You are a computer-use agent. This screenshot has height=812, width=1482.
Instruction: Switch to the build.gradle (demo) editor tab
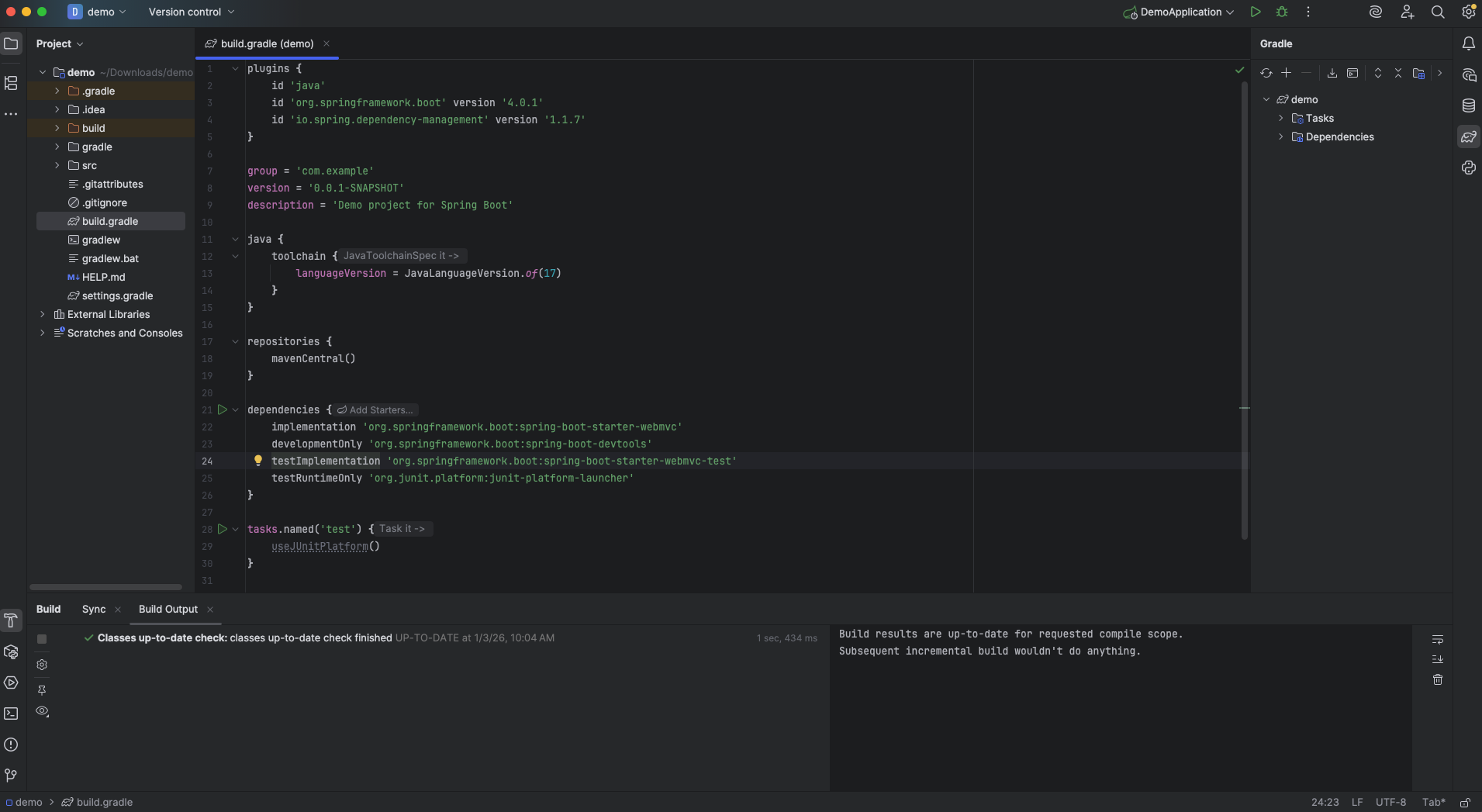point(267,43)
